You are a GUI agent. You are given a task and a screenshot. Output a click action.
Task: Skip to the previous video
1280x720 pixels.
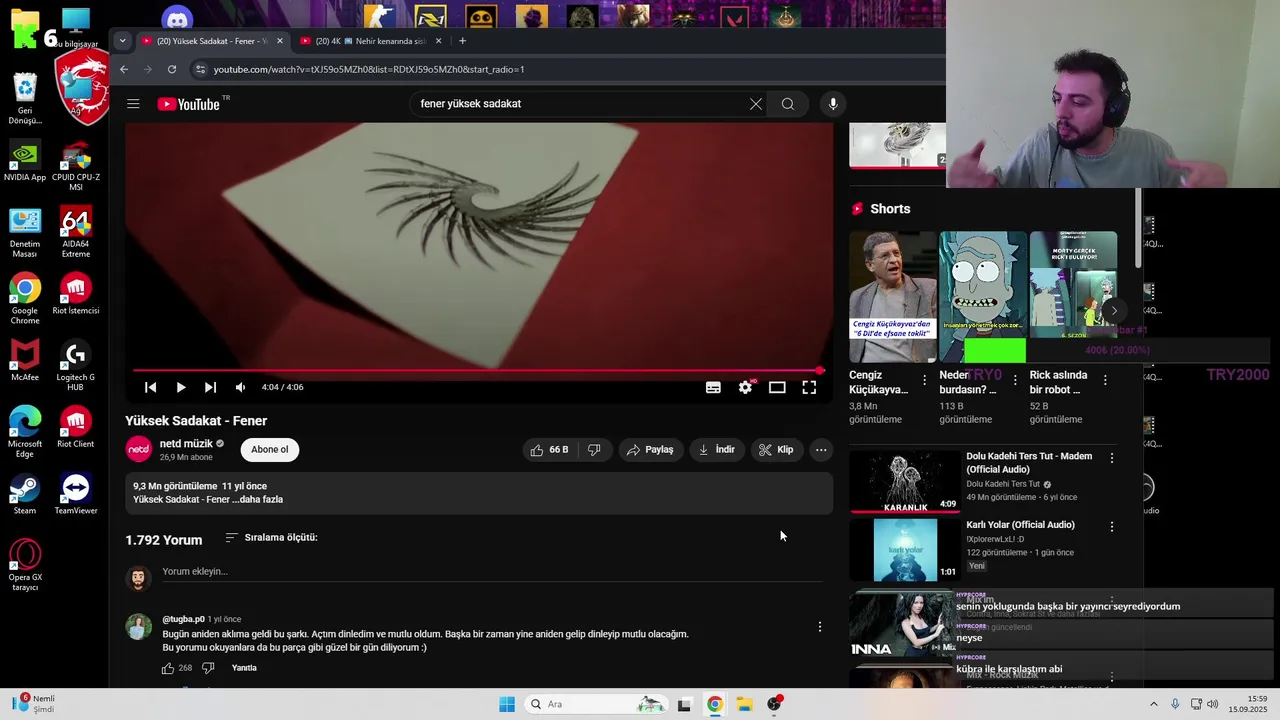coord(150,387)
